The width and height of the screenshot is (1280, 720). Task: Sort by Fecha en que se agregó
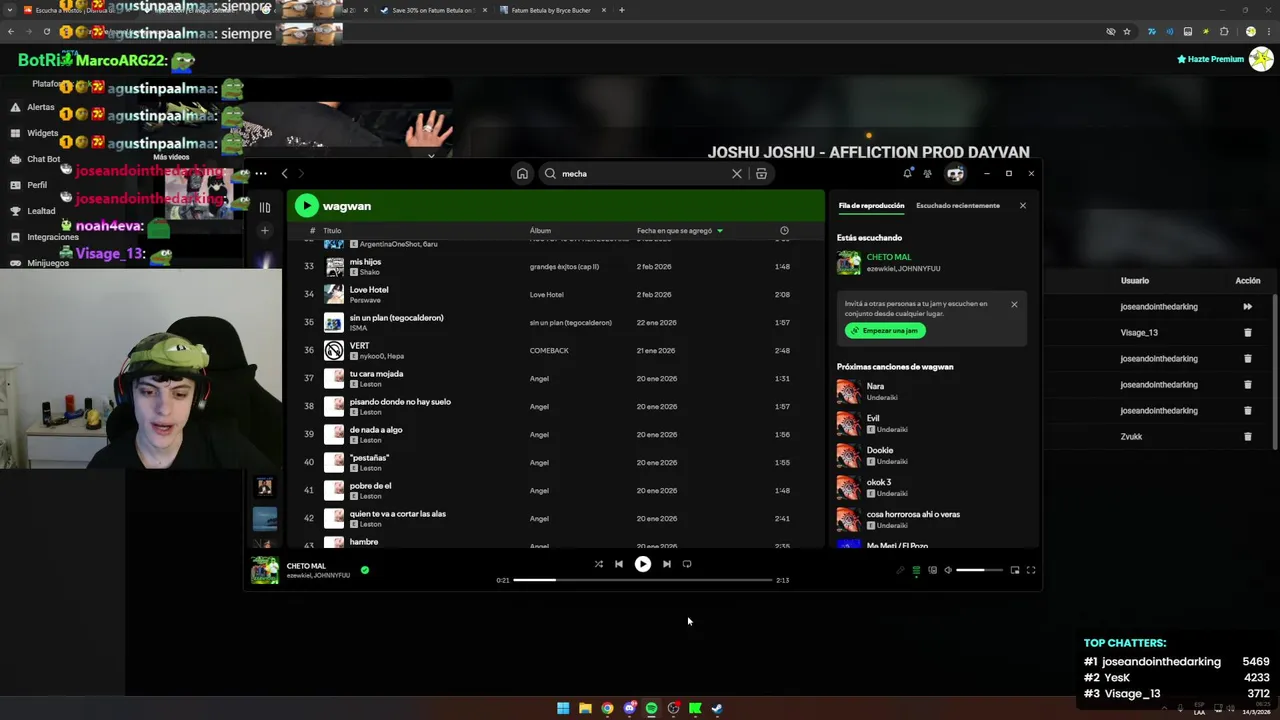(679, 231)
